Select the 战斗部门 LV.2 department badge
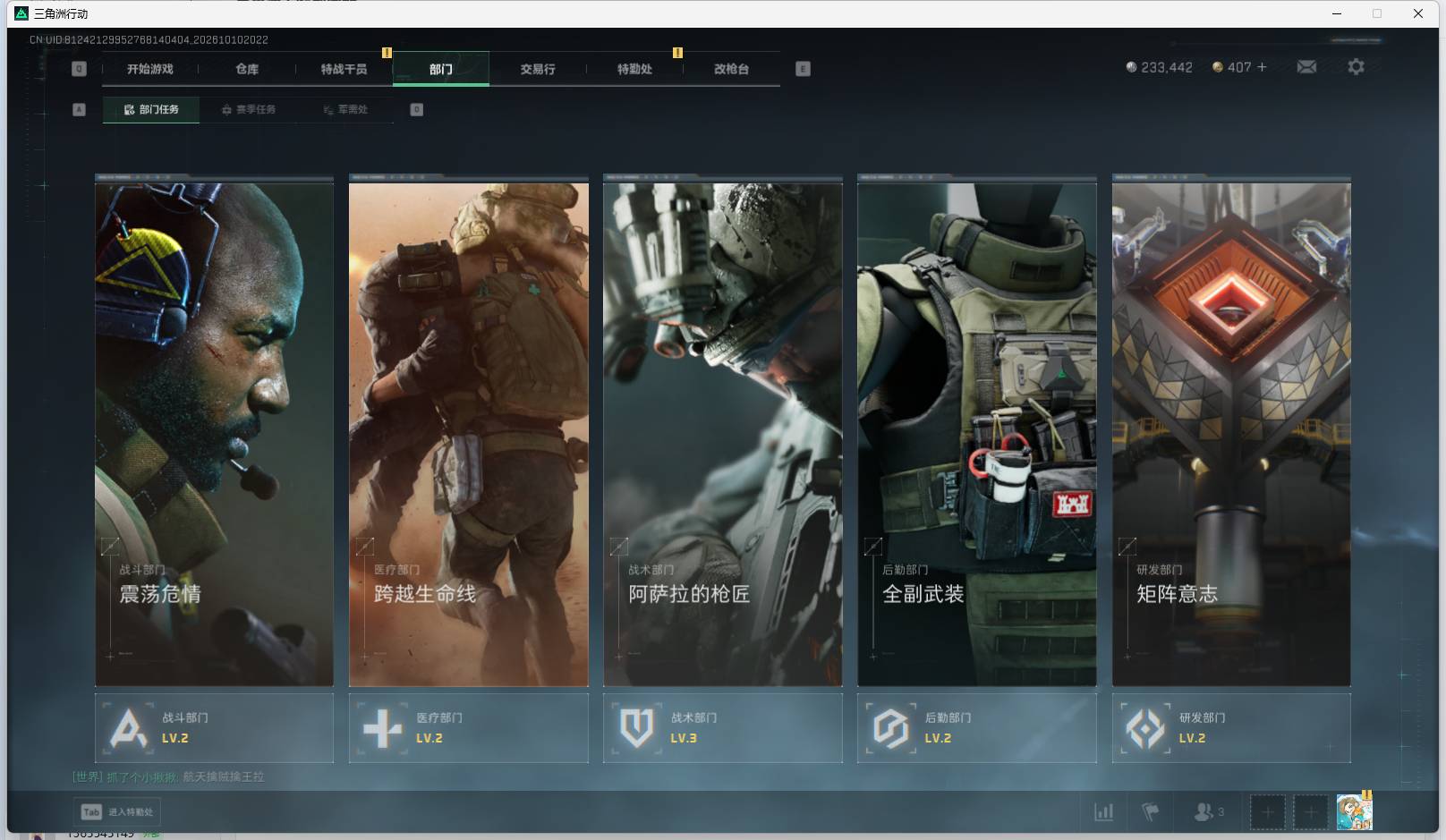Viewport: 1446px width, 840px height. 214,728
